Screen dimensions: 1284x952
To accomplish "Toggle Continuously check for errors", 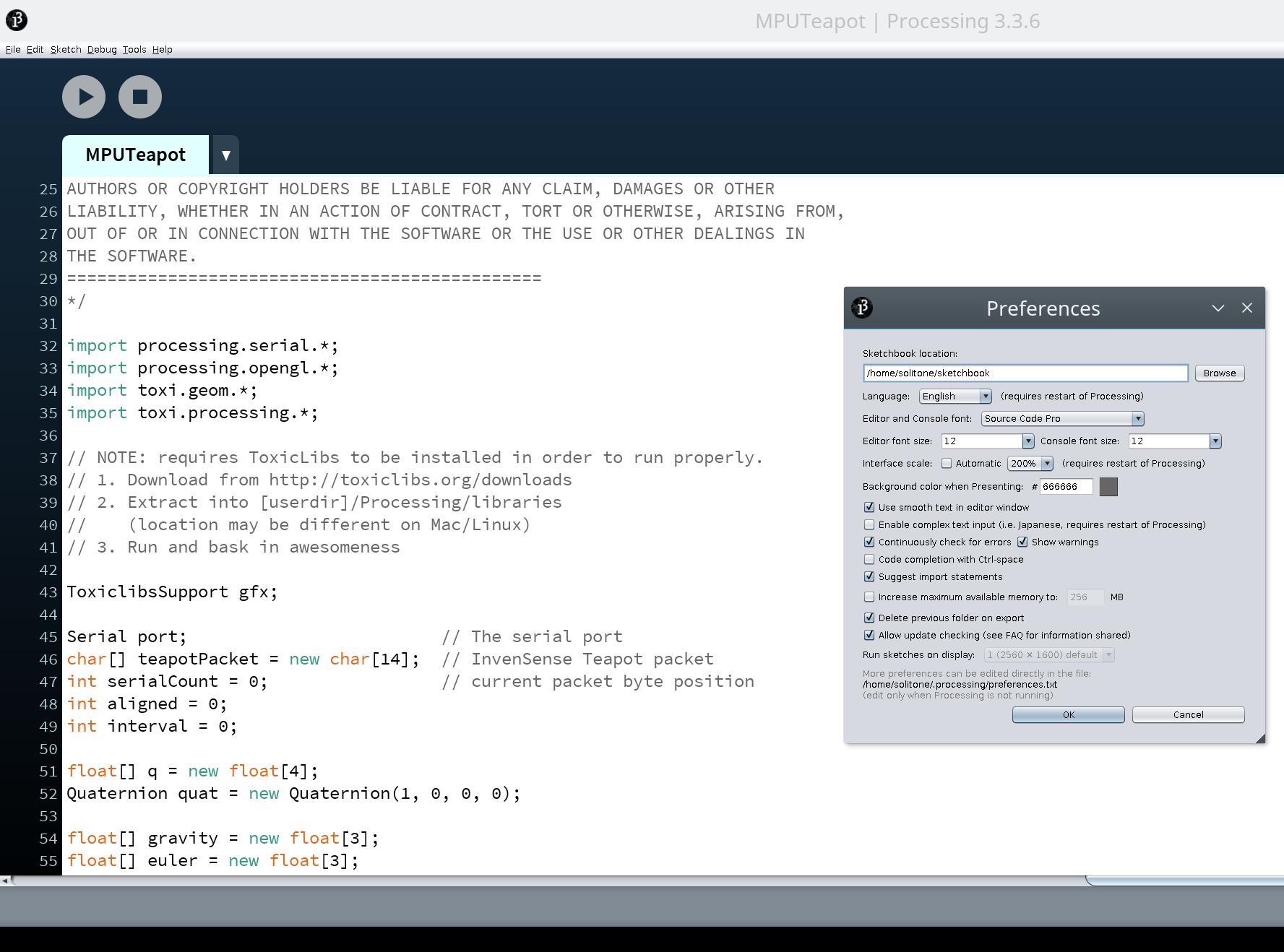I will click(x=869, y=542).
